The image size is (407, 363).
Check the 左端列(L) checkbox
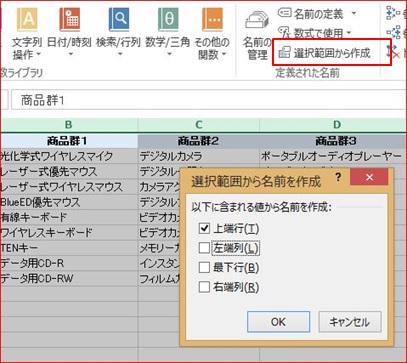[x=204, y=248]
